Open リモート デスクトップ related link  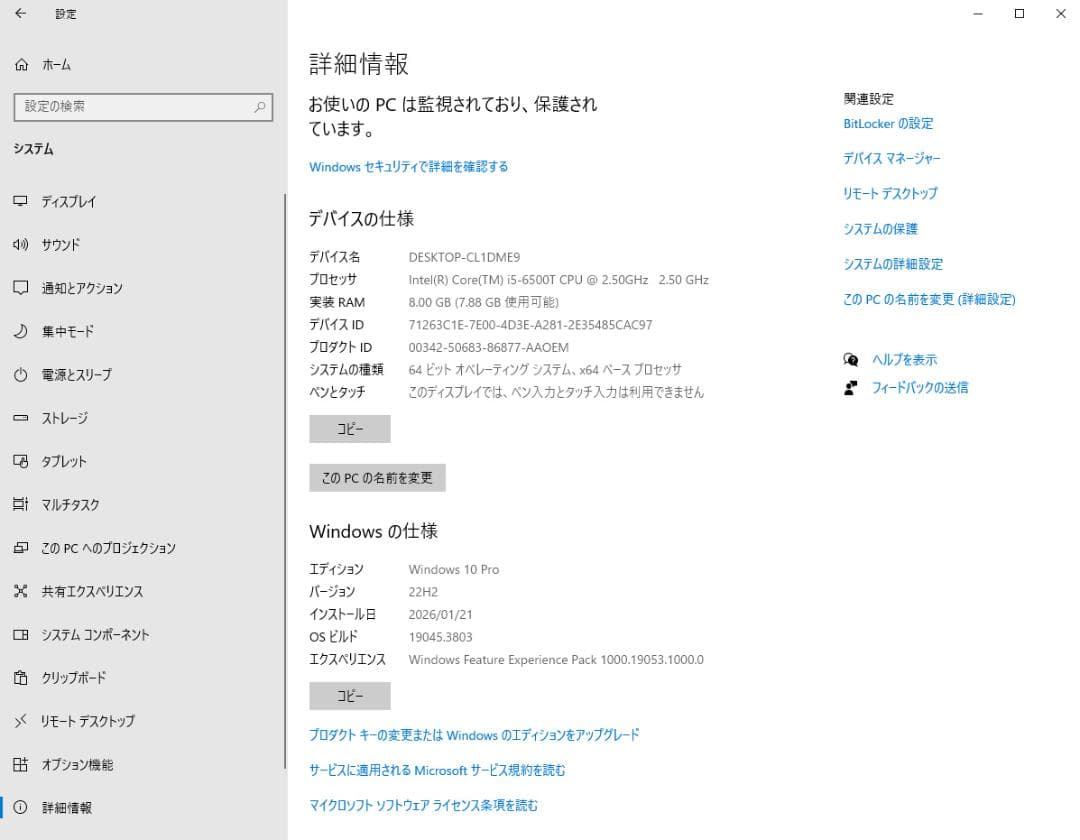click(890, 193)
